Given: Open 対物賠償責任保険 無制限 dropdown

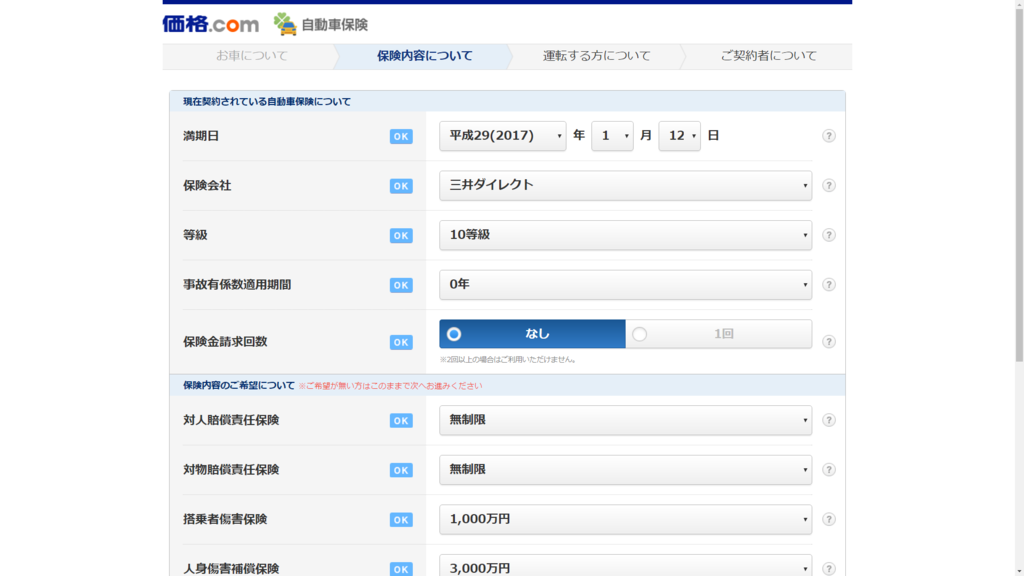Looking at the screenshot, I should tap(626, 470).
